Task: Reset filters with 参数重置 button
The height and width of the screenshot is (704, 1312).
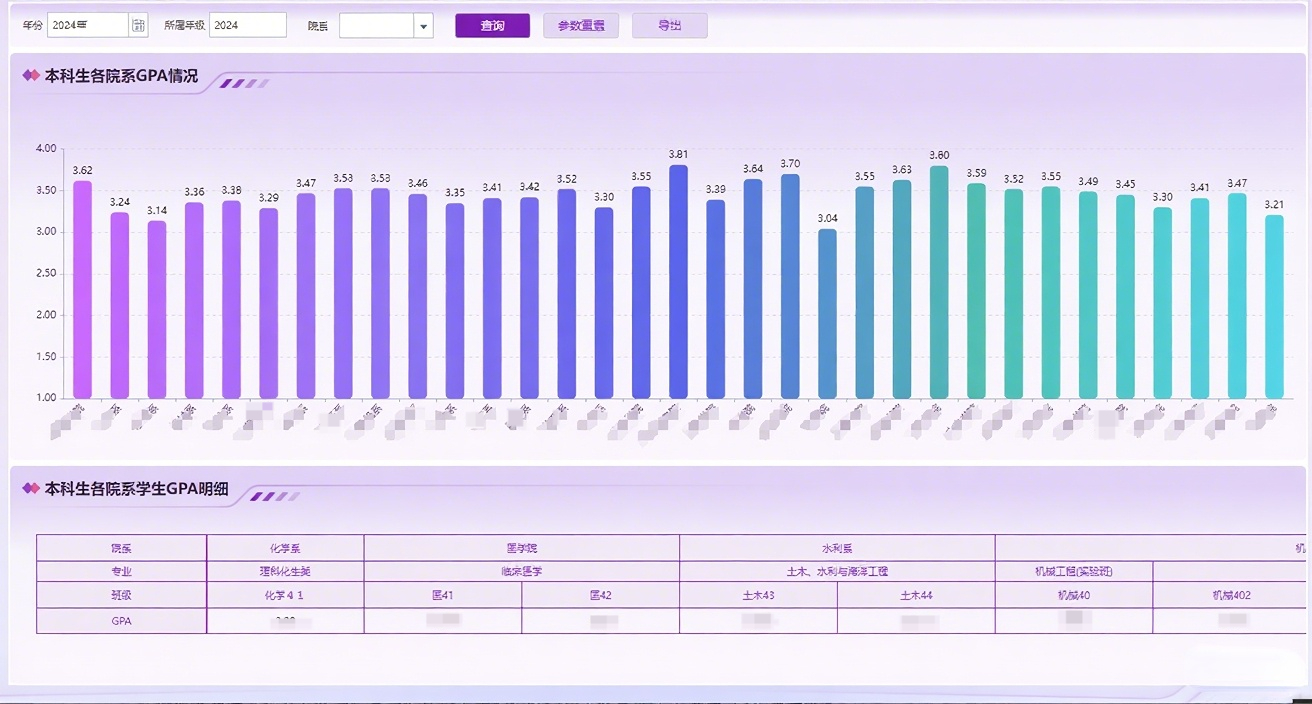Action: (x=581, y=26)
